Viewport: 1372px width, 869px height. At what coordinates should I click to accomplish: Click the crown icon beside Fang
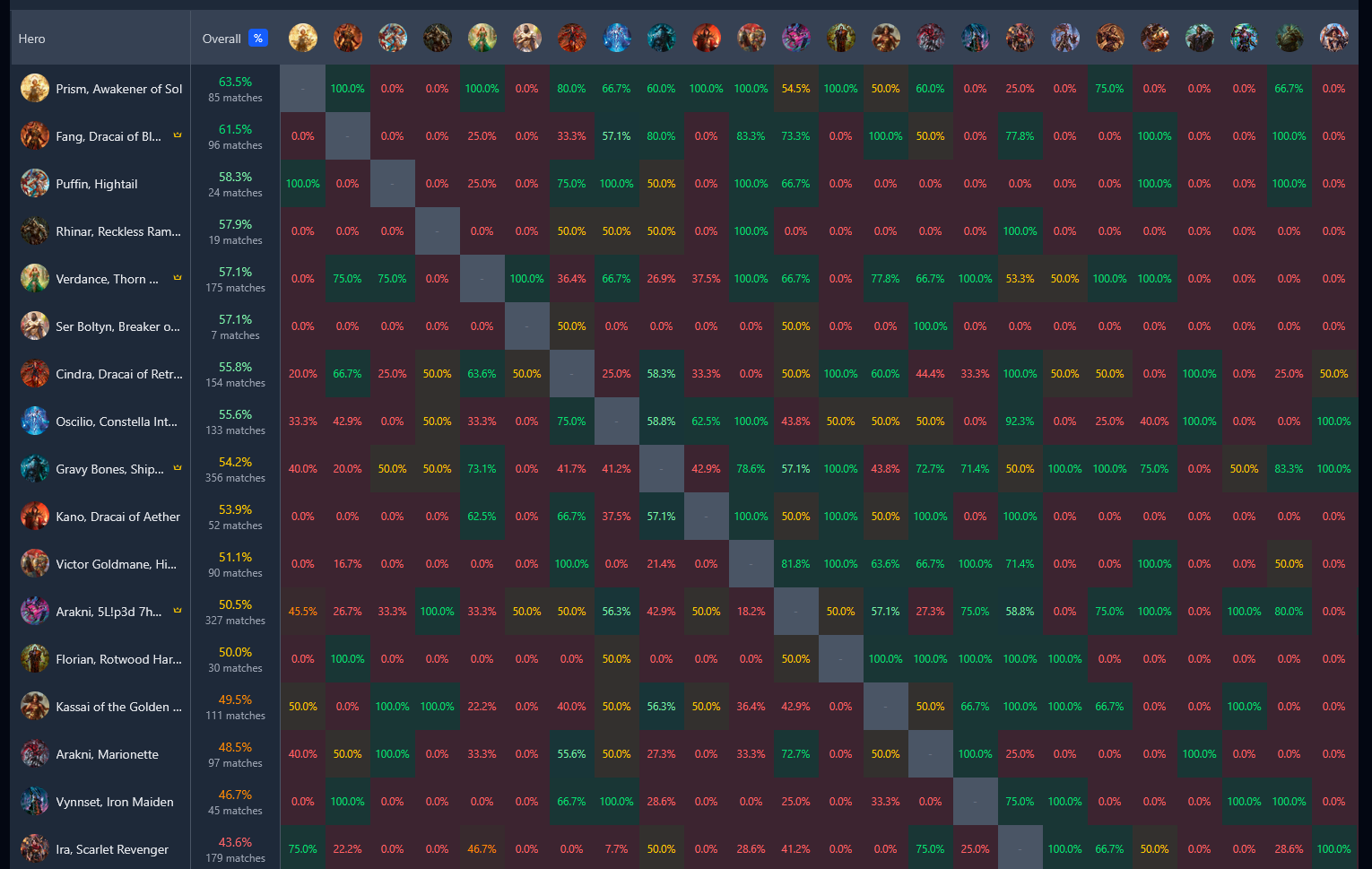[178, 135]
